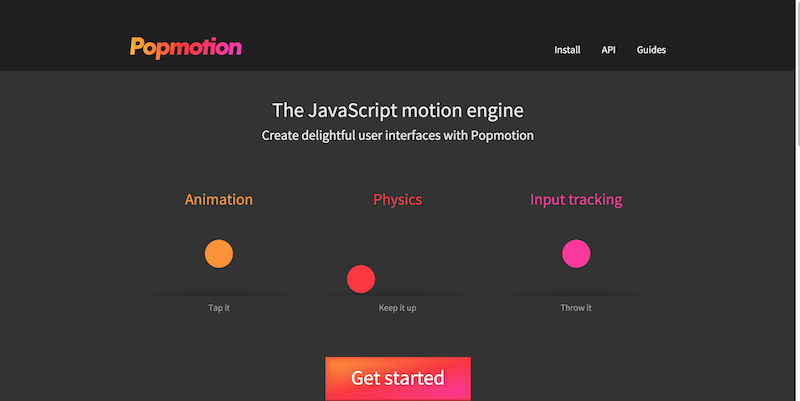Click "The JavaScript motion engine" headline
The height and width of the screenshot is (401, 800).
click(398, 110)
